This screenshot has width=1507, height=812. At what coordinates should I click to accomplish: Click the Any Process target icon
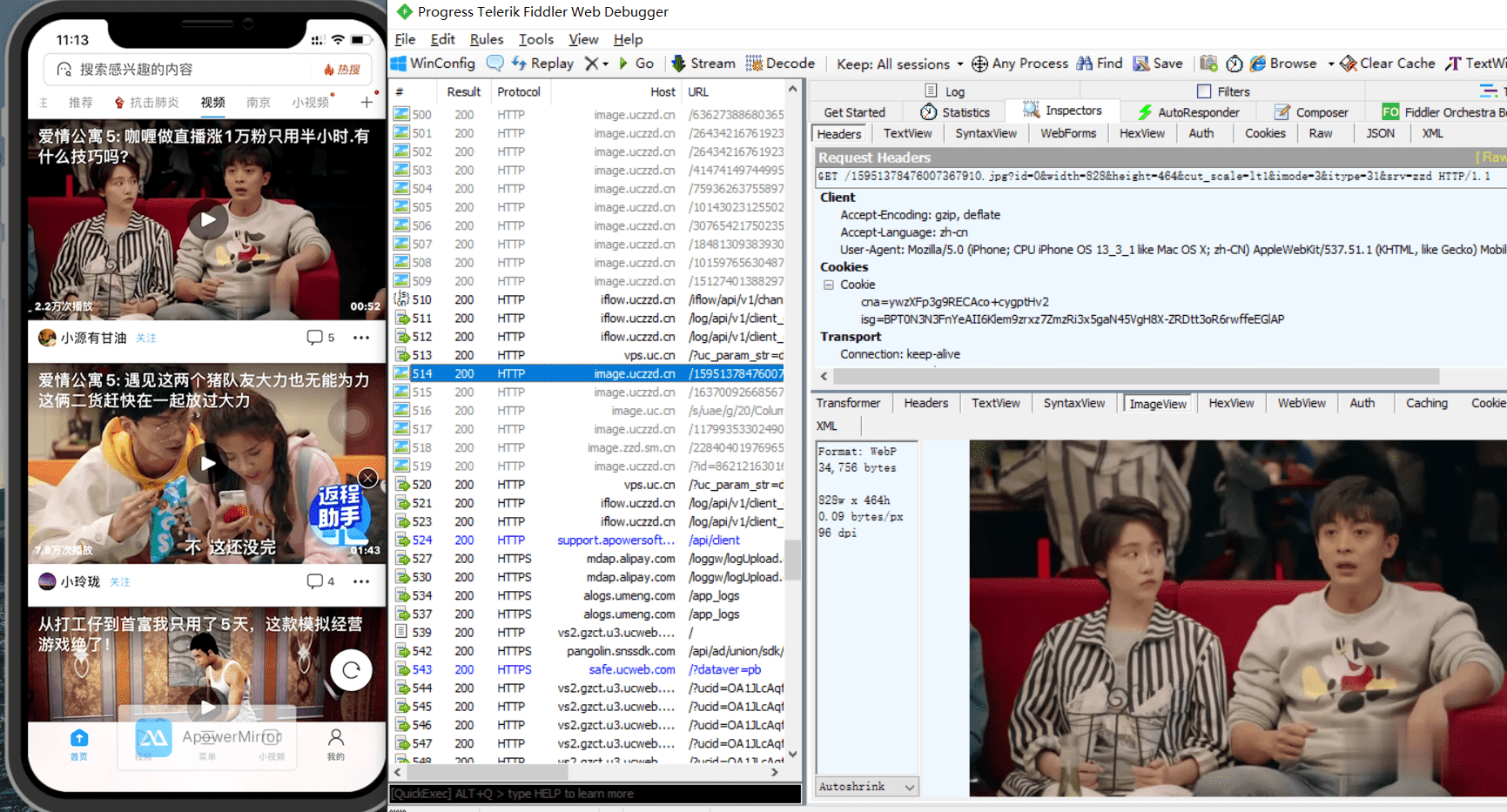(x=979, y=64)
